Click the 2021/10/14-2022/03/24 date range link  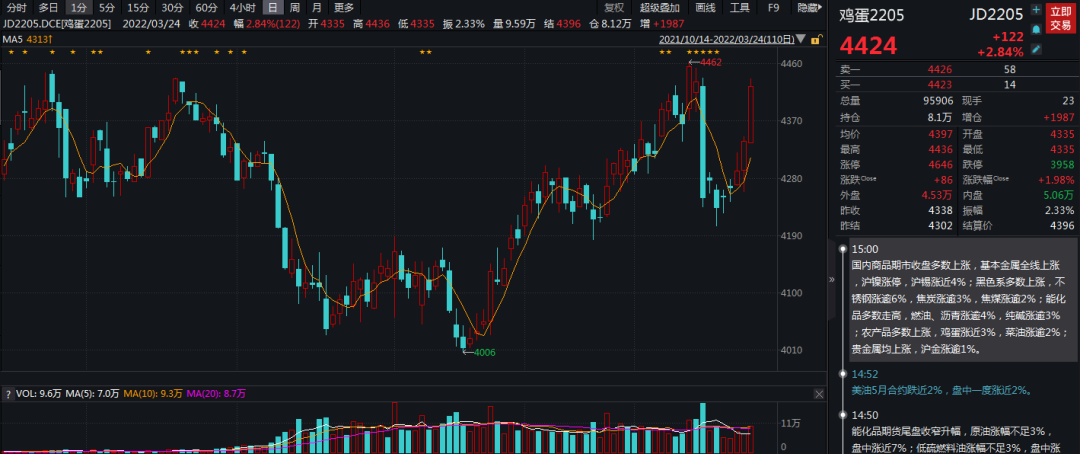point(726,40)
